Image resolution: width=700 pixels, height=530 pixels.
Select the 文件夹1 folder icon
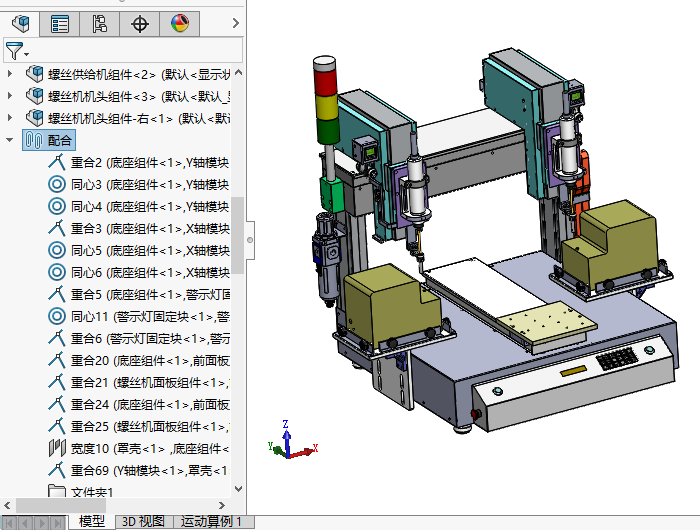point(57,491)
